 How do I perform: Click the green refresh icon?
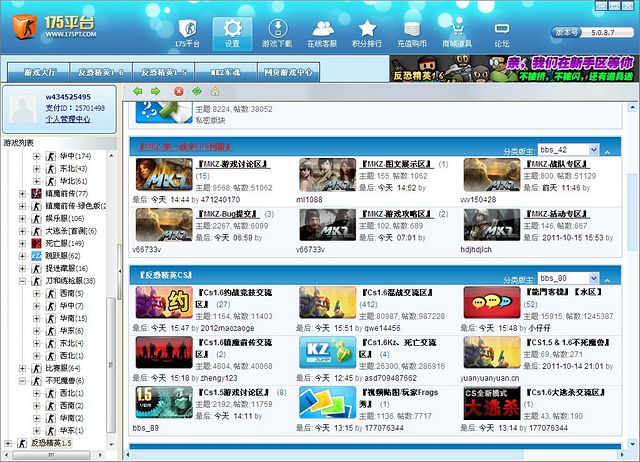click(x=197, y=91)
